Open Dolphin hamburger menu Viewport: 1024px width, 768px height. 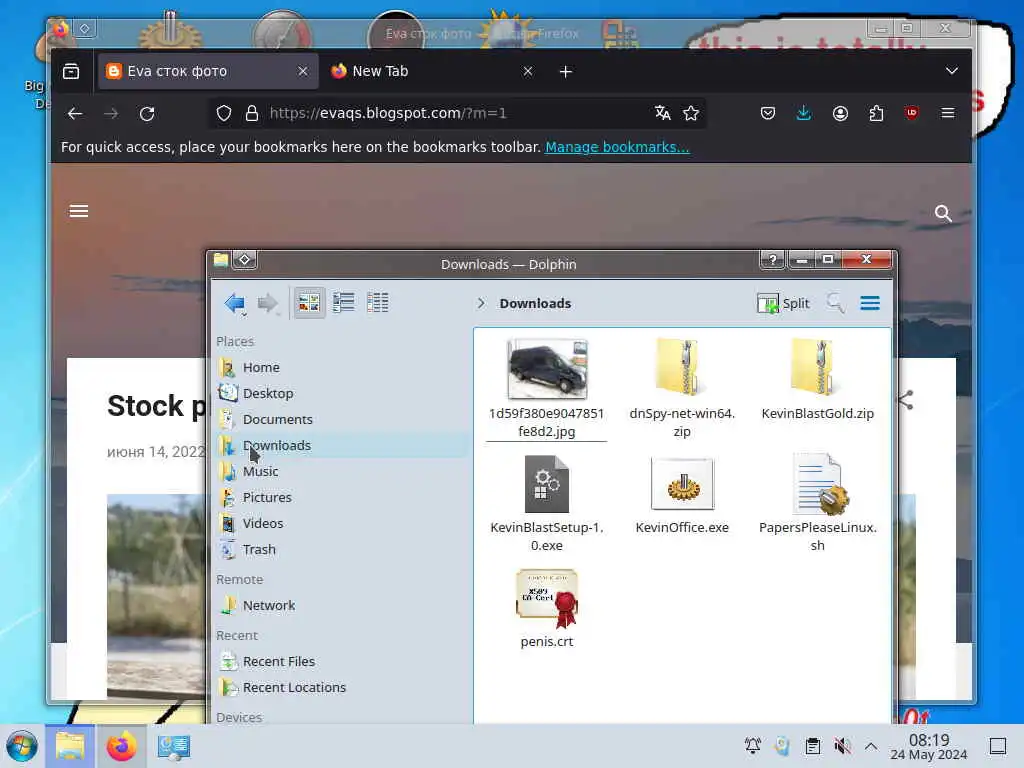pyautogui.click(x=870, y=303)
